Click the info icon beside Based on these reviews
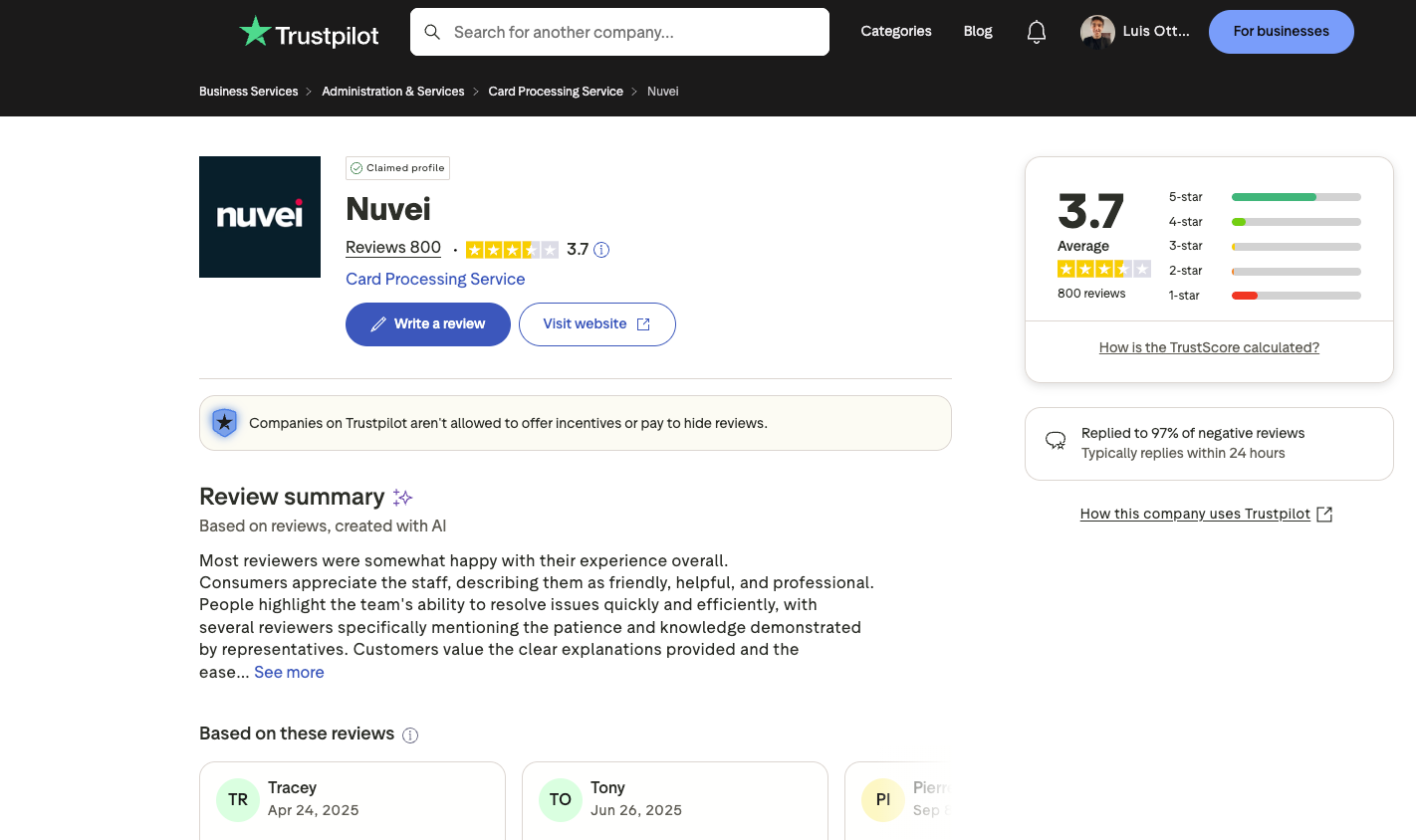 click(x=410, y=735)
